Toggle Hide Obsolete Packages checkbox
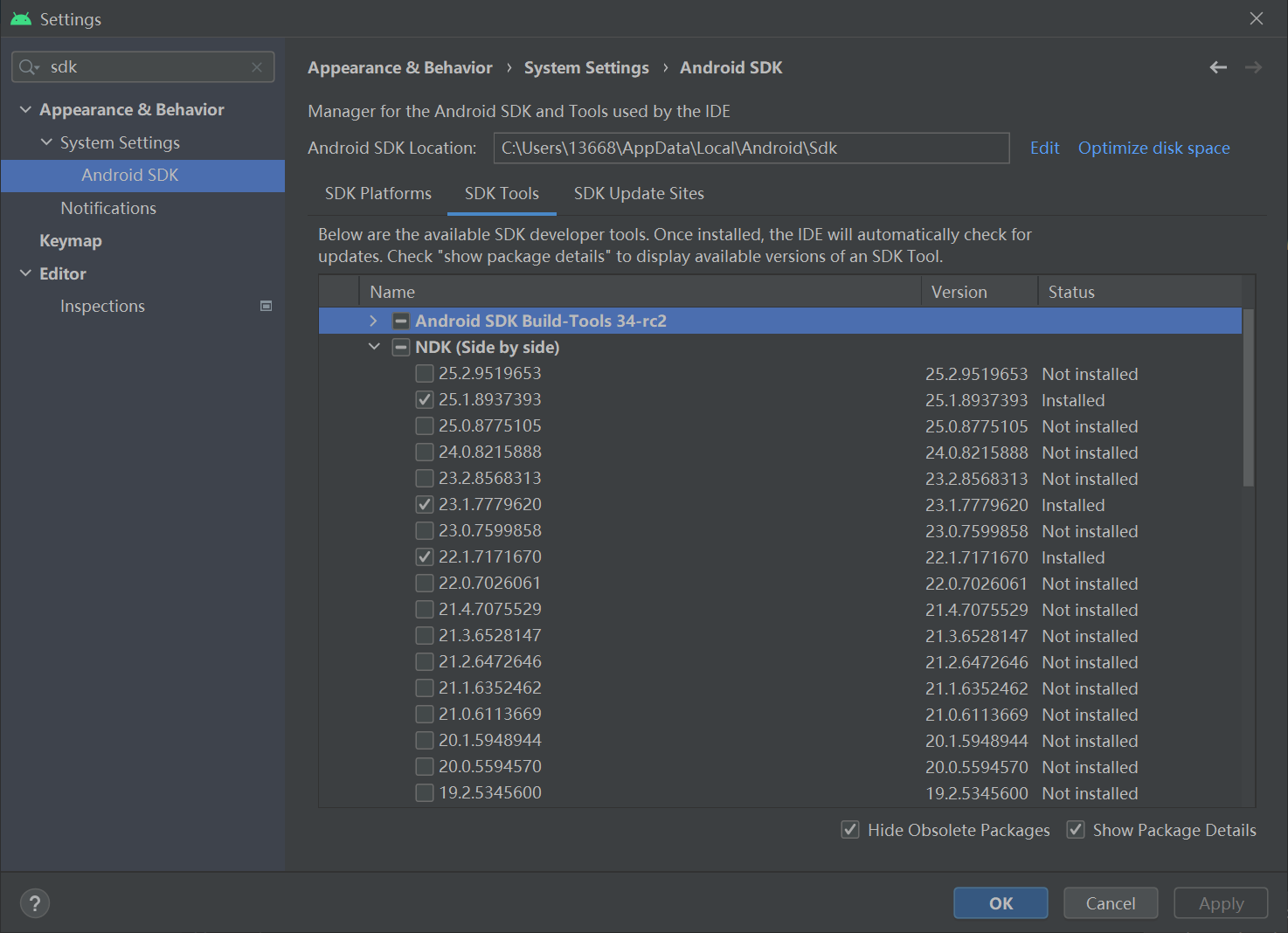Viewport: 1288px width, 933px height. (x=850, y=830)
